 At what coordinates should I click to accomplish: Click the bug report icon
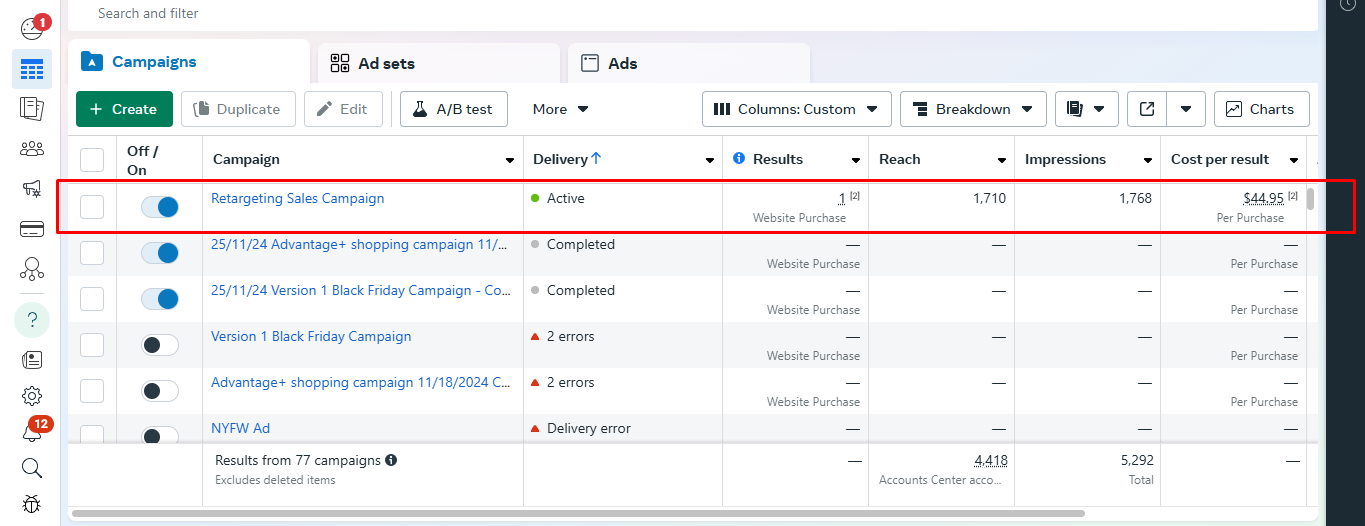32,504
